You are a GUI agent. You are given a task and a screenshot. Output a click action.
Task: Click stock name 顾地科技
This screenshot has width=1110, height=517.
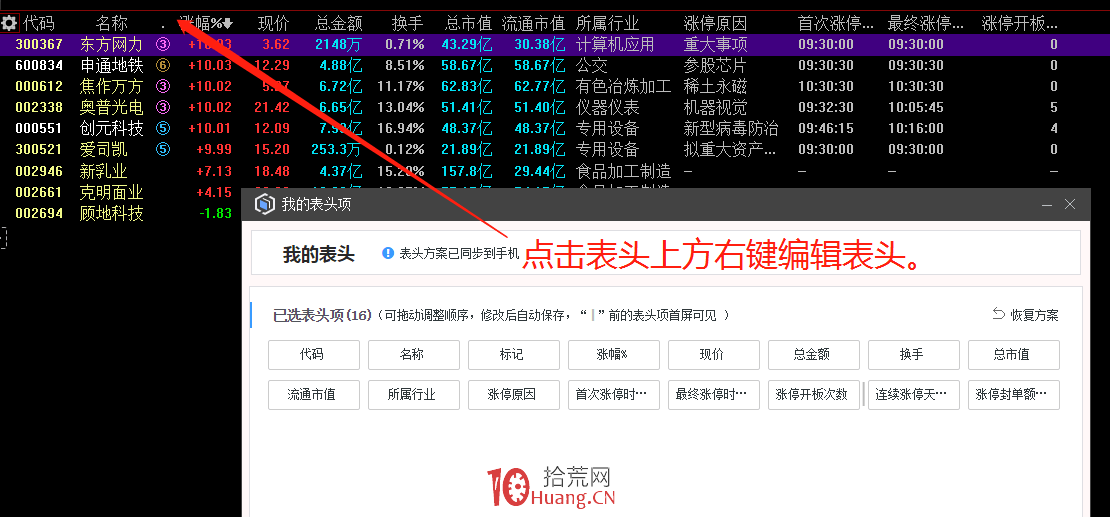click(111, 213)
